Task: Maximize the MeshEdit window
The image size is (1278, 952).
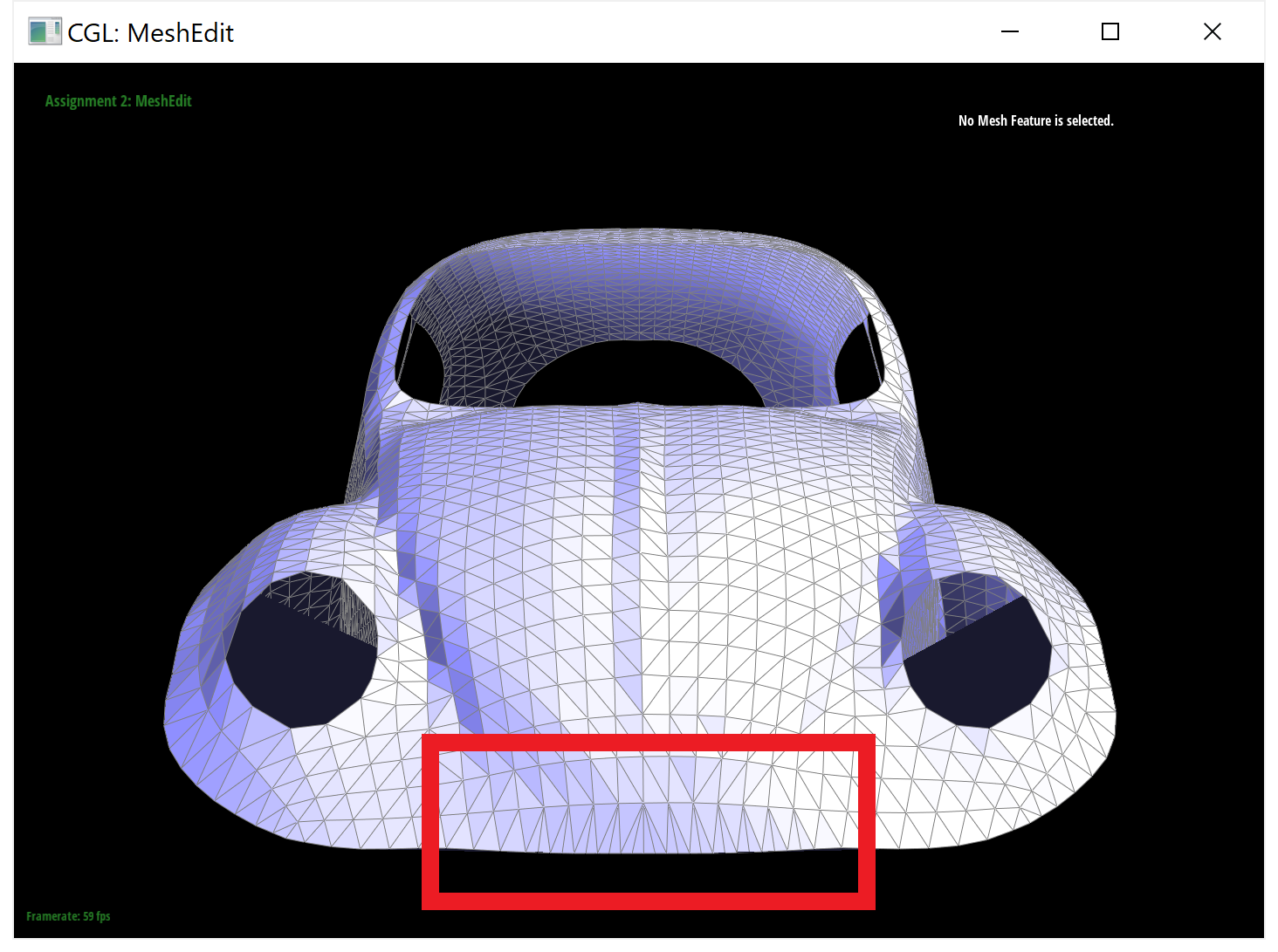Action: 1110,31
